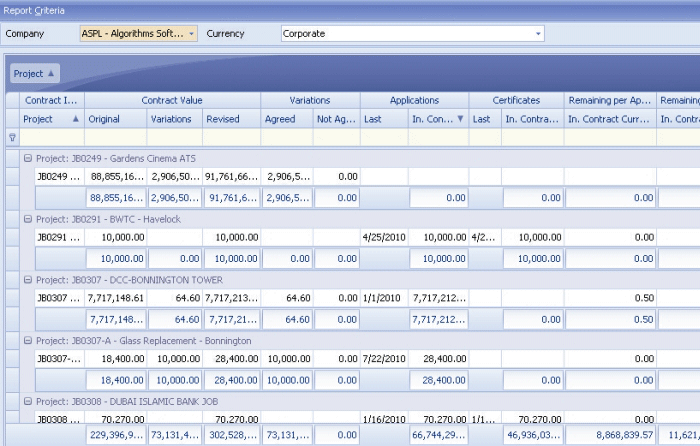Click the 8,868,839.57 grand total cell
Viewport: 700px width, 446px height.
pos(610,435)
